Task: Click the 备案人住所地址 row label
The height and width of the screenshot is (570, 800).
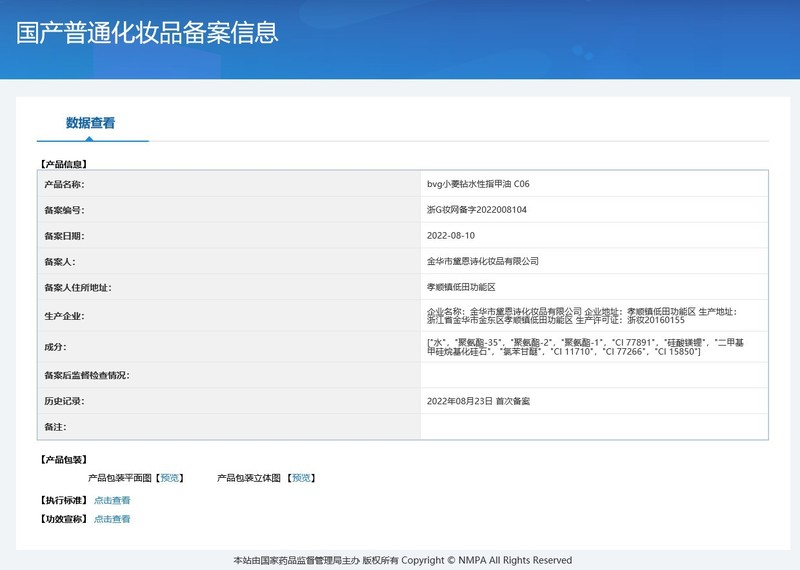Action: click(x=78, y=288)
